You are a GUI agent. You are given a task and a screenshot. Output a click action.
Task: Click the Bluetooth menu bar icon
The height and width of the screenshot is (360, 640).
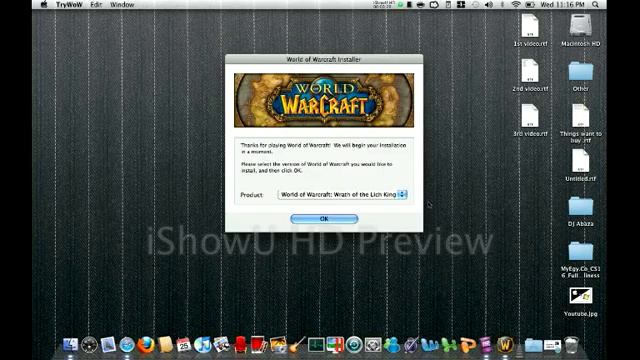point(502,4)
